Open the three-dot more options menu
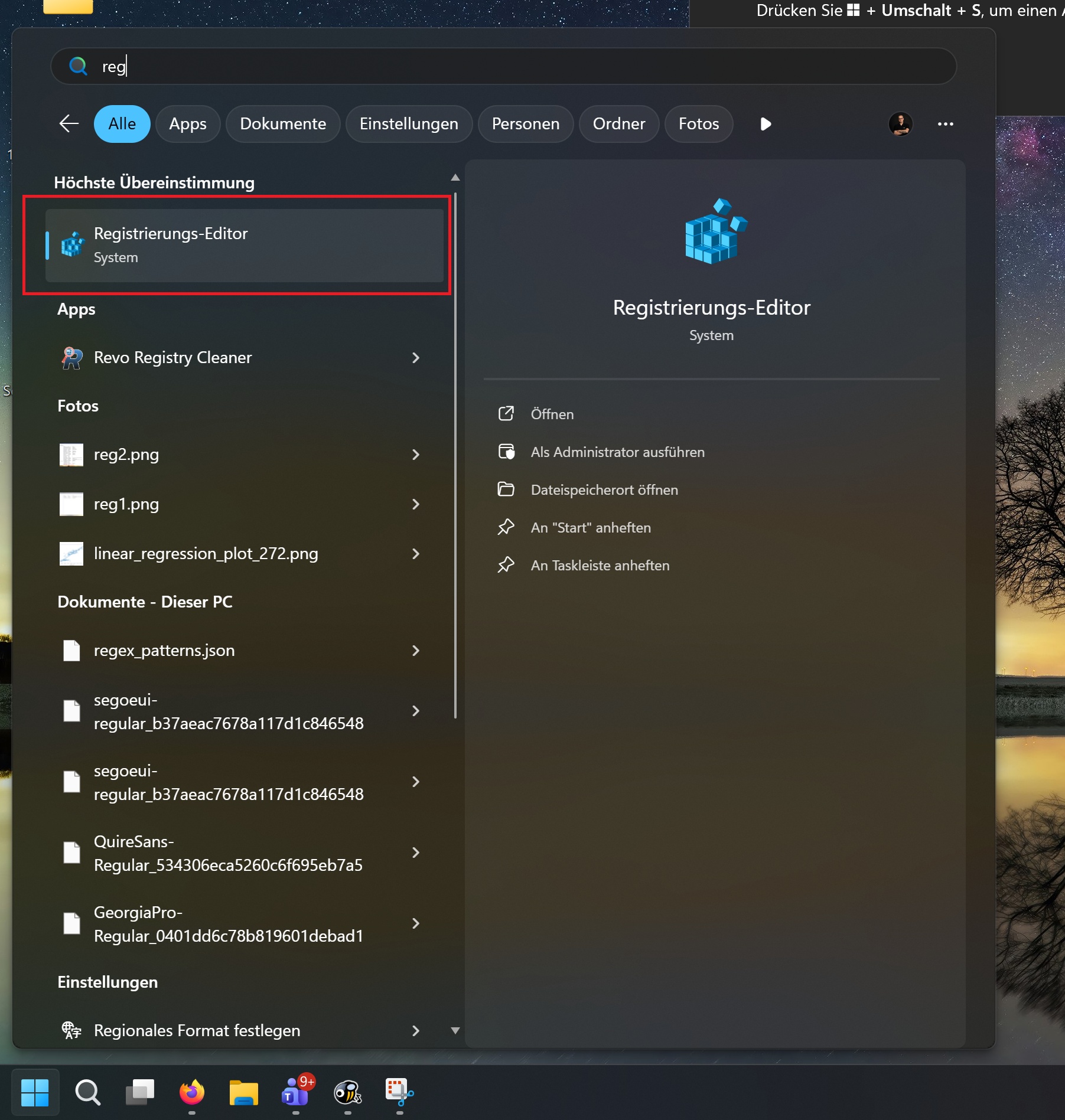The image size is (1065, 1120). point(946,124)
